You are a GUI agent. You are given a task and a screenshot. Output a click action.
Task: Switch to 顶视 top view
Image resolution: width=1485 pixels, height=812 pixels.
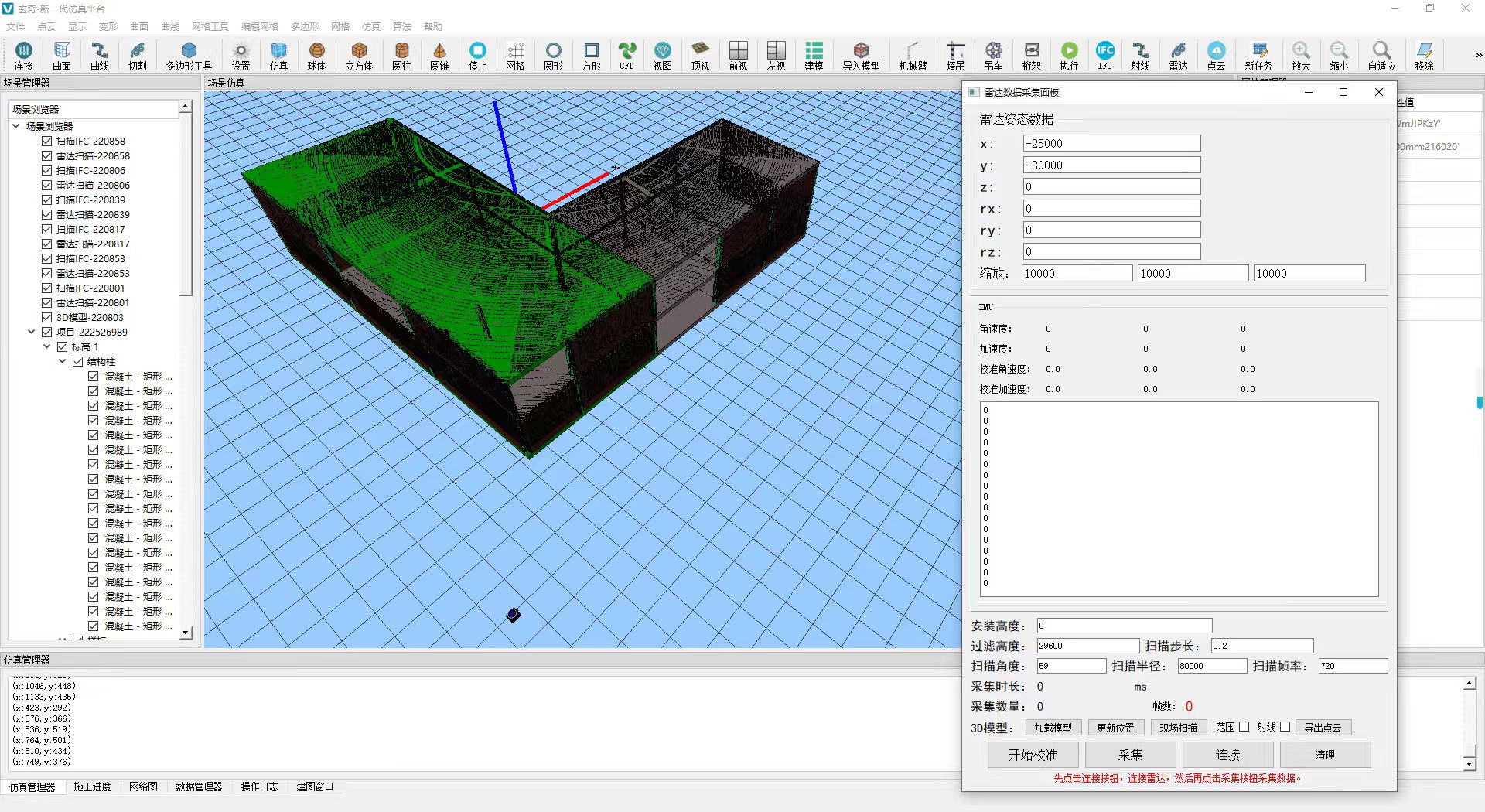pyautogui.click(x=700, y=56)
